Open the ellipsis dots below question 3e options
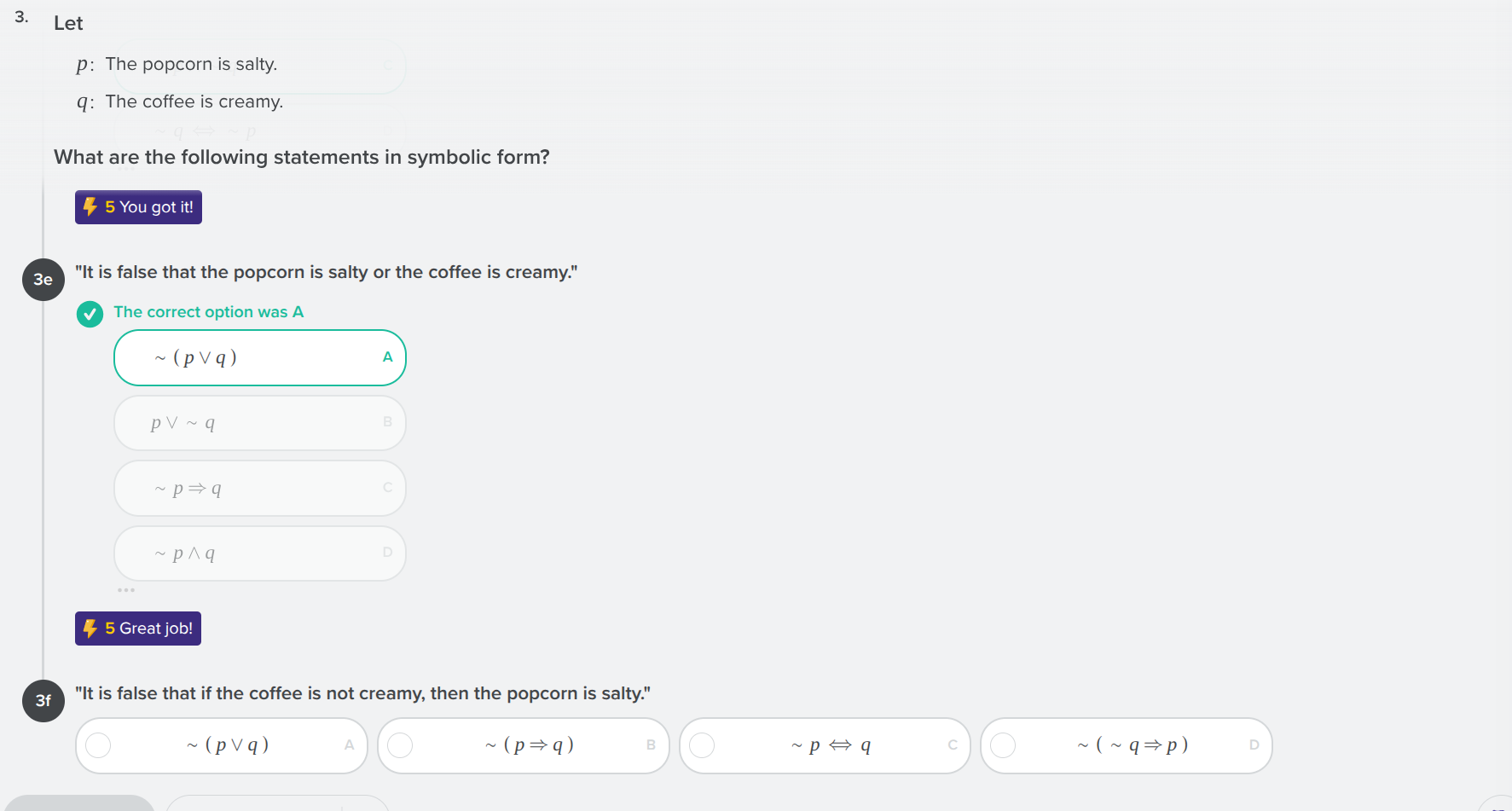Screen dimensions: 1512x811 126,590
